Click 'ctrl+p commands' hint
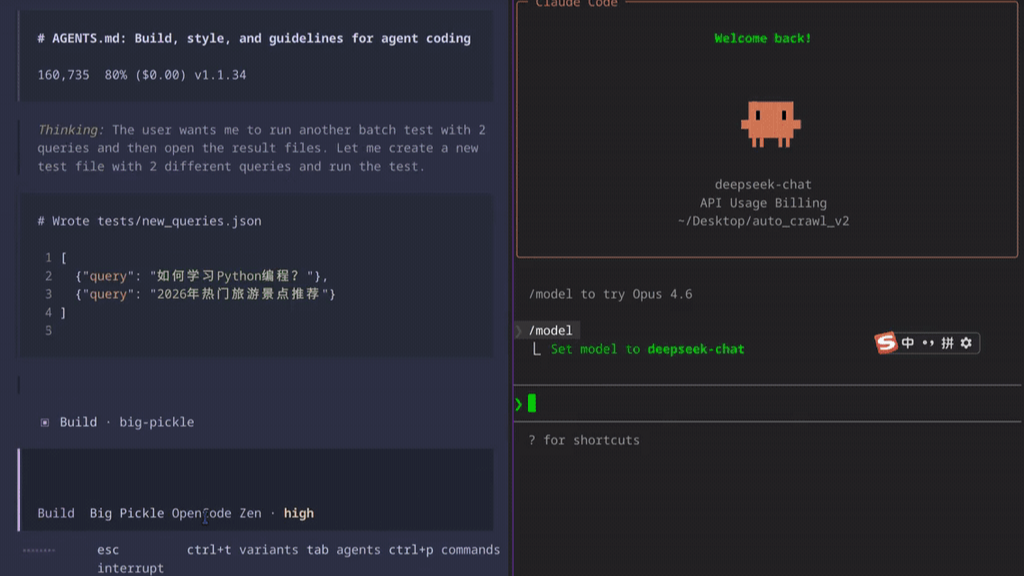The height and width of the screenshot is (576, 1024). (444, 550)
